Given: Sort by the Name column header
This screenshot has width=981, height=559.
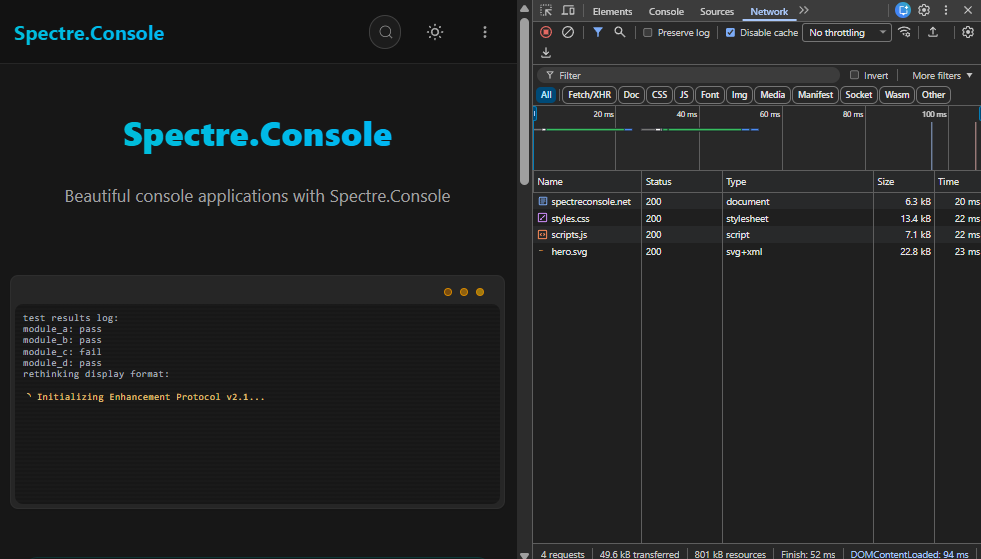Looking at the screenshot, I should (587, 182).
